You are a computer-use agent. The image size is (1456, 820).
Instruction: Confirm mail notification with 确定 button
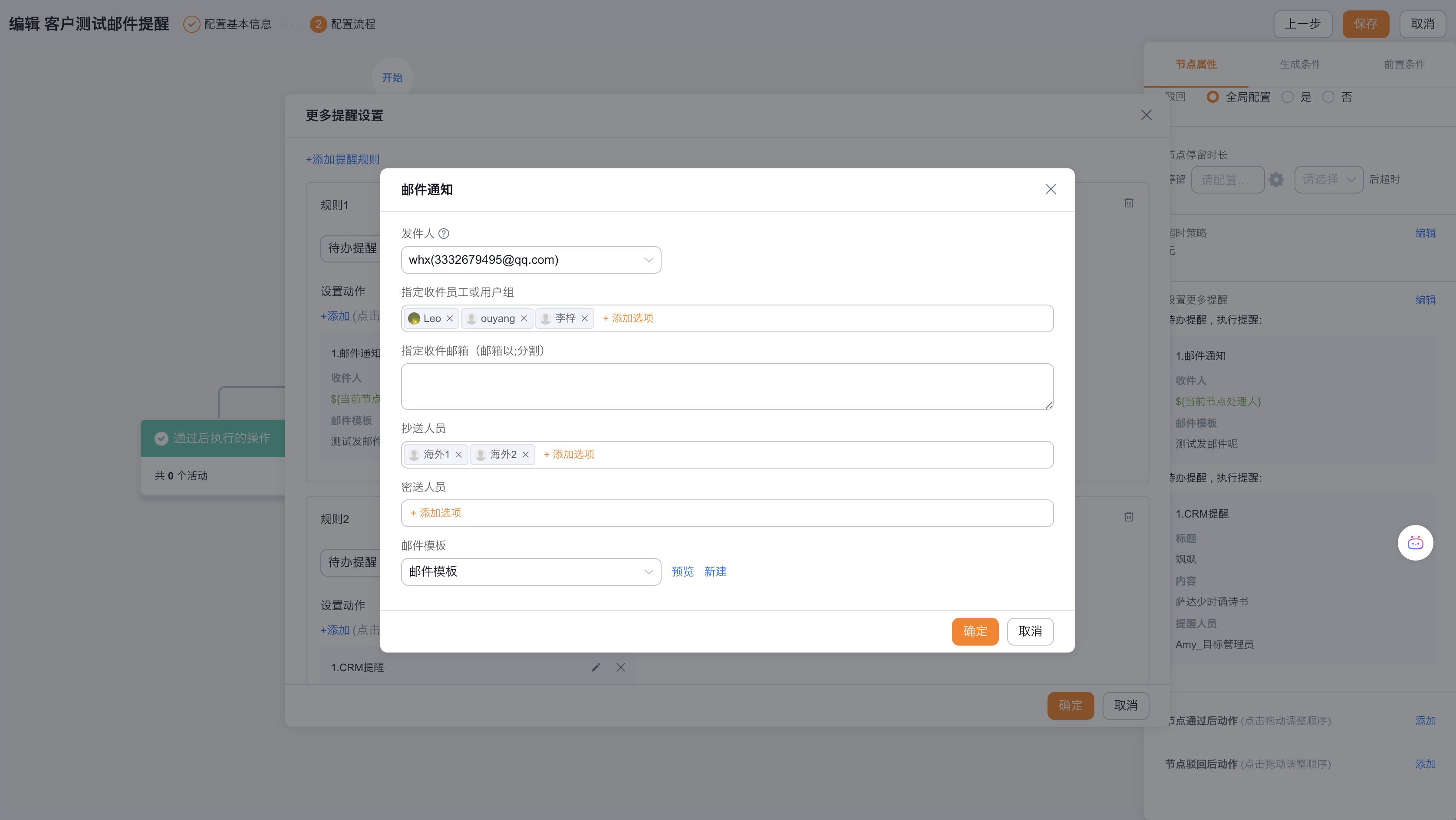pos(975,631)
